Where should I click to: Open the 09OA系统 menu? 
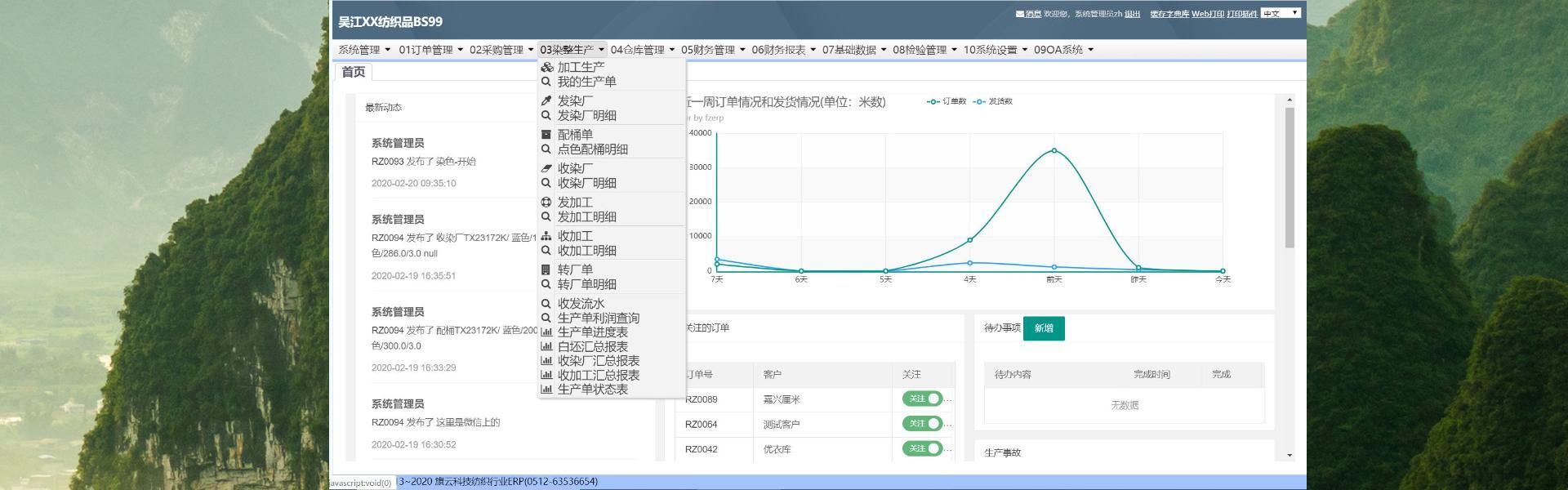coord(1063,50)
